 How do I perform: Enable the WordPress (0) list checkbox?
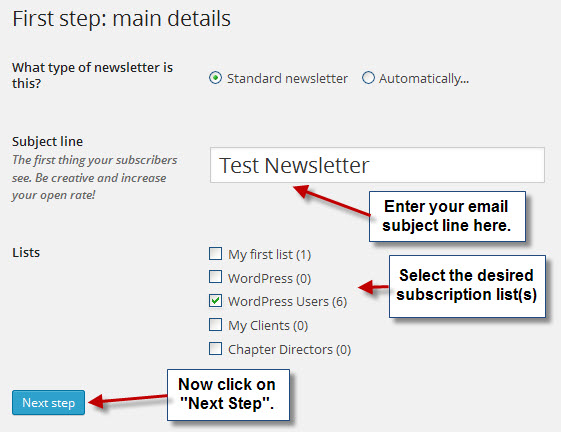(215, 277)
